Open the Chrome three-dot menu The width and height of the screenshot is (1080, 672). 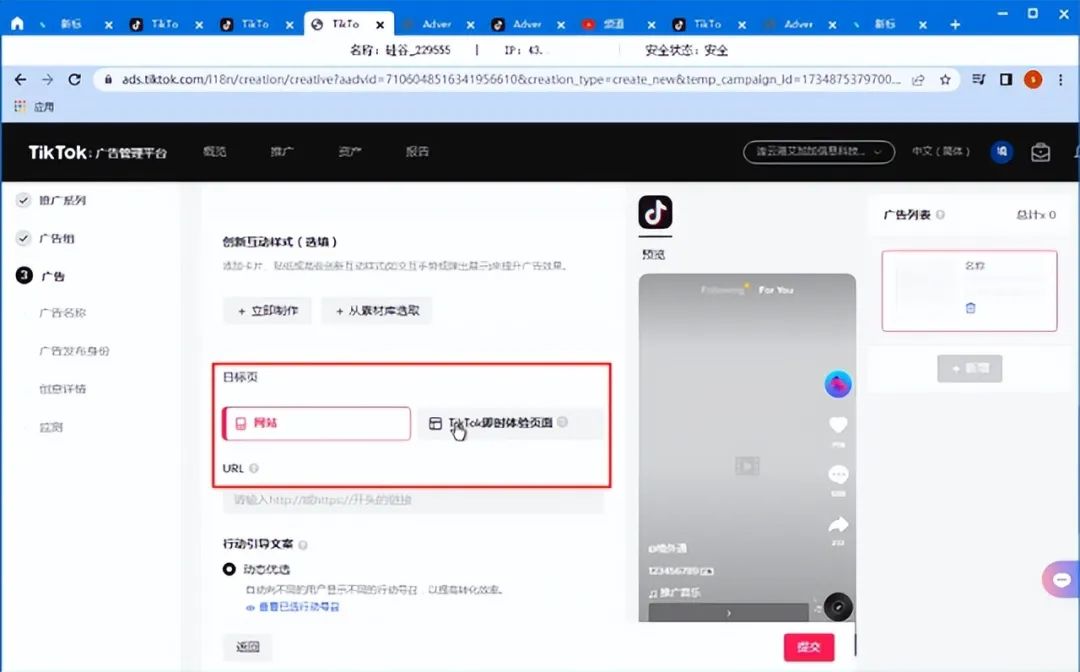tap(1061, 80)
